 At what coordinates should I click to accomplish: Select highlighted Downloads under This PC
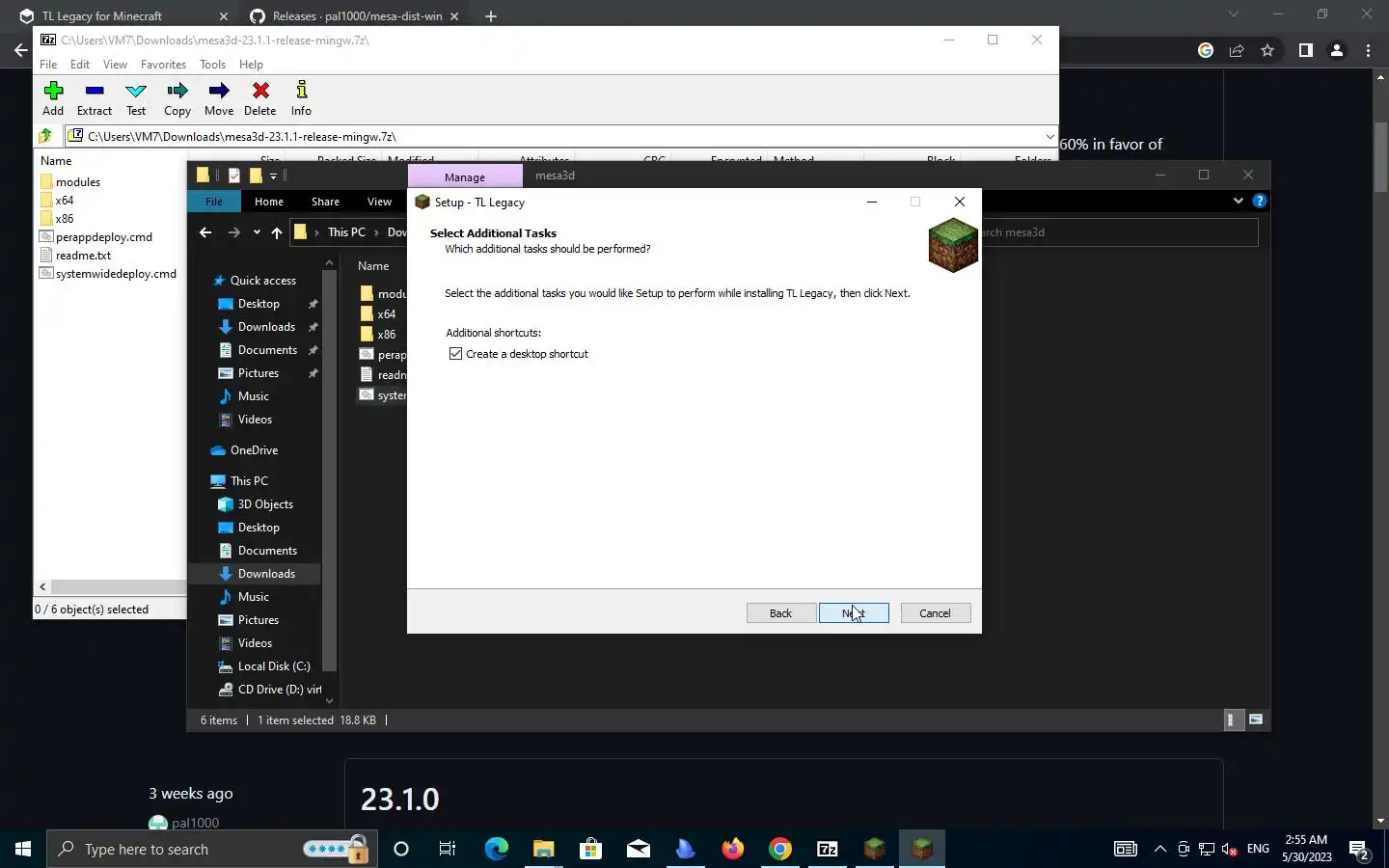(257, 574)
